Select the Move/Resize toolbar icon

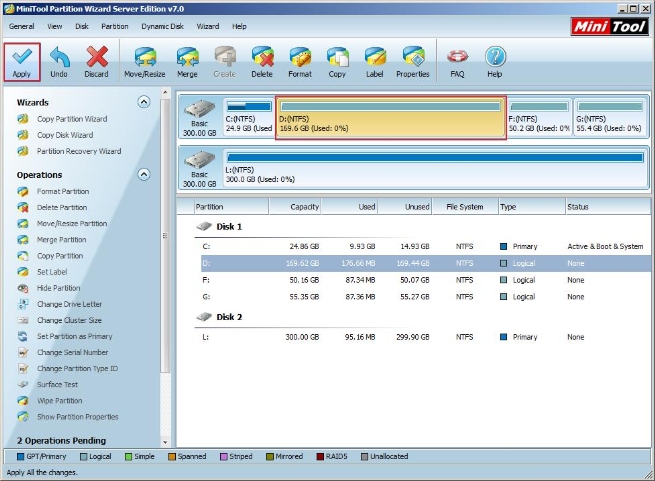pyautogui.click(x=145, y=62)
